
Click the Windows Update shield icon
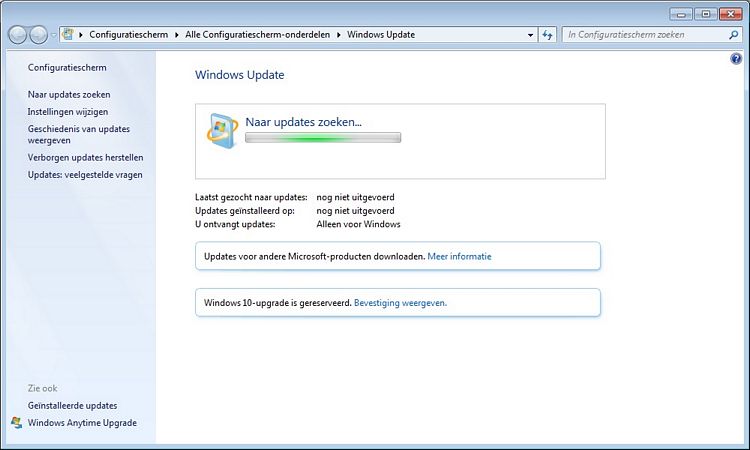(222, 131)
